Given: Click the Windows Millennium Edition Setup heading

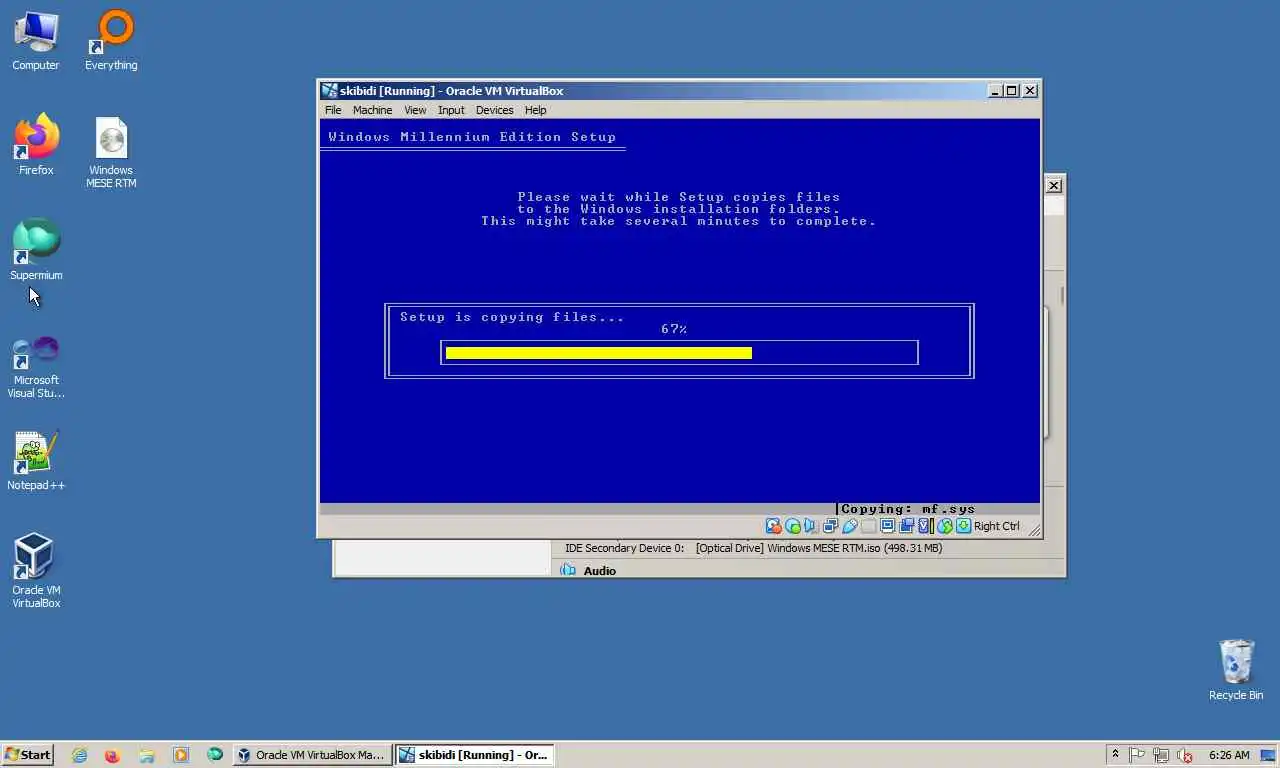Looking at the screenshot, I should (x=472, y=137).
